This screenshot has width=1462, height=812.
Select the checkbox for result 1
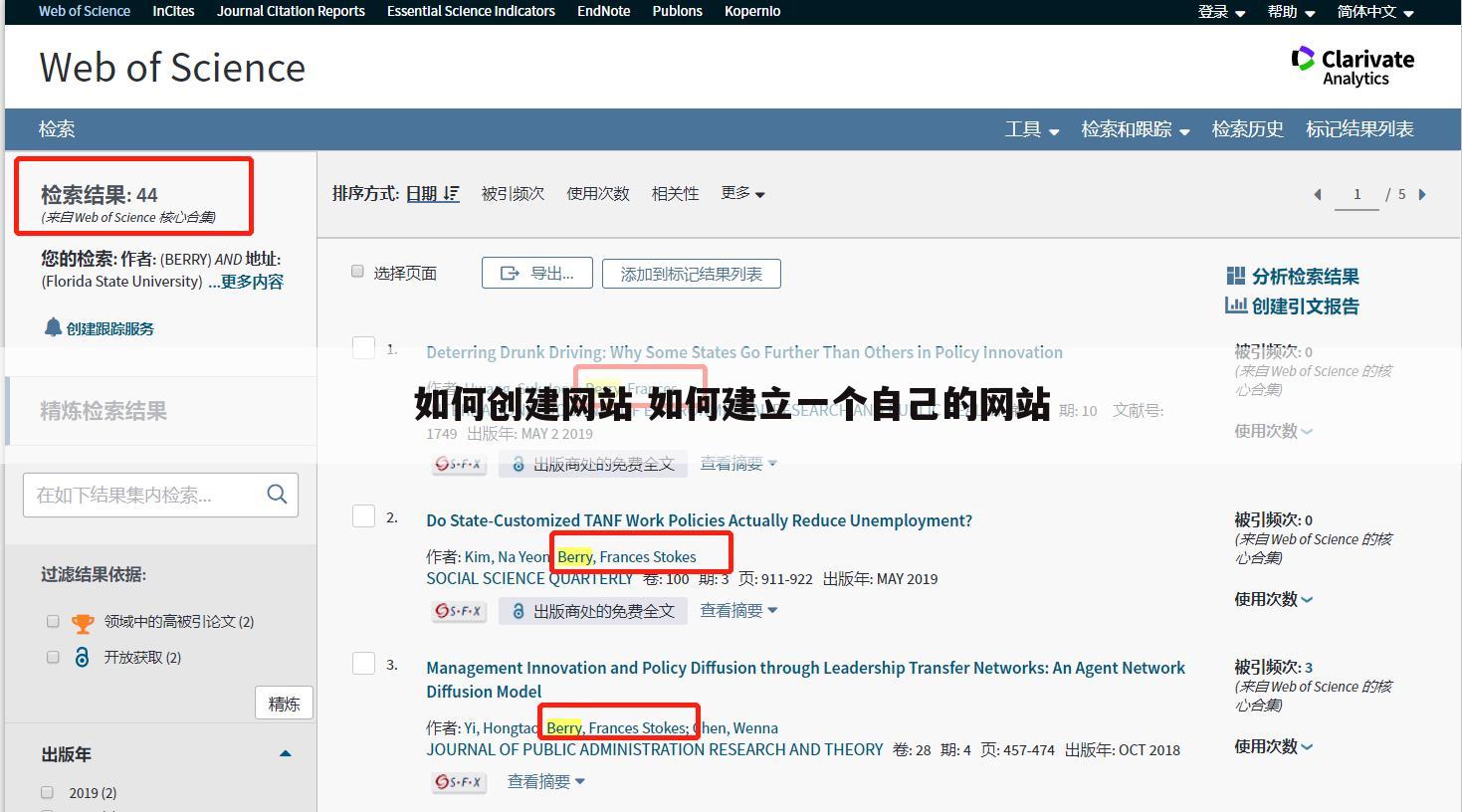click(x=364, y=347)
